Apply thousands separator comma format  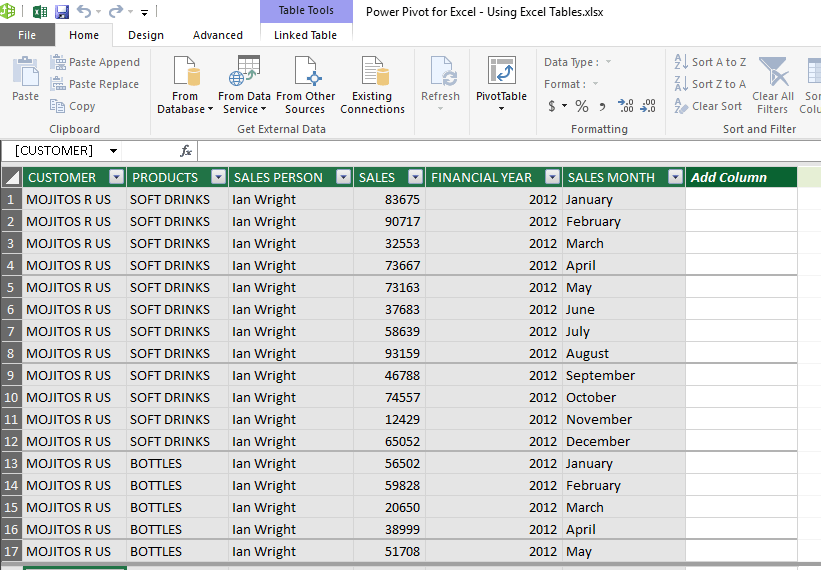[x=602, y=107]
